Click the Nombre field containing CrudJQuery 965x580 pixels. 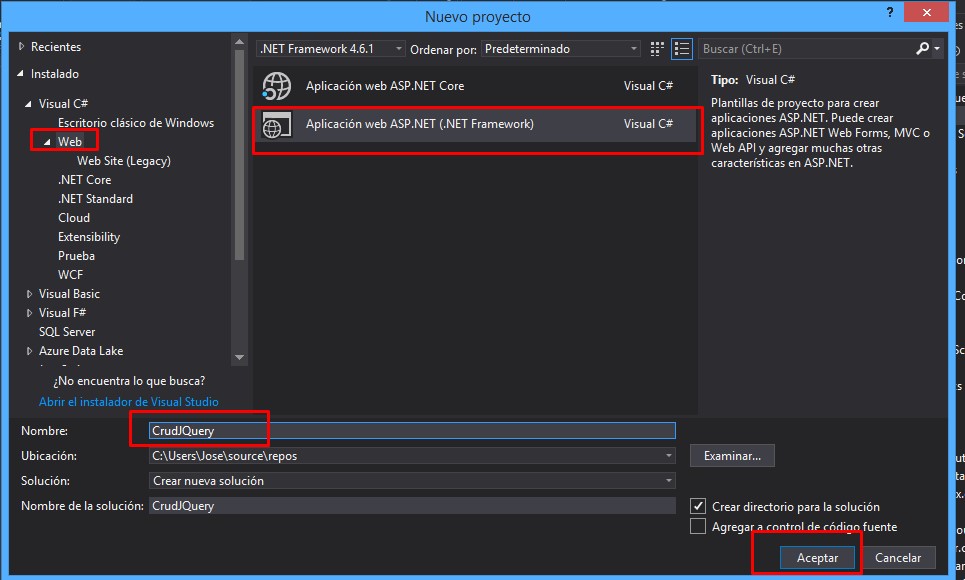point(400,430)
